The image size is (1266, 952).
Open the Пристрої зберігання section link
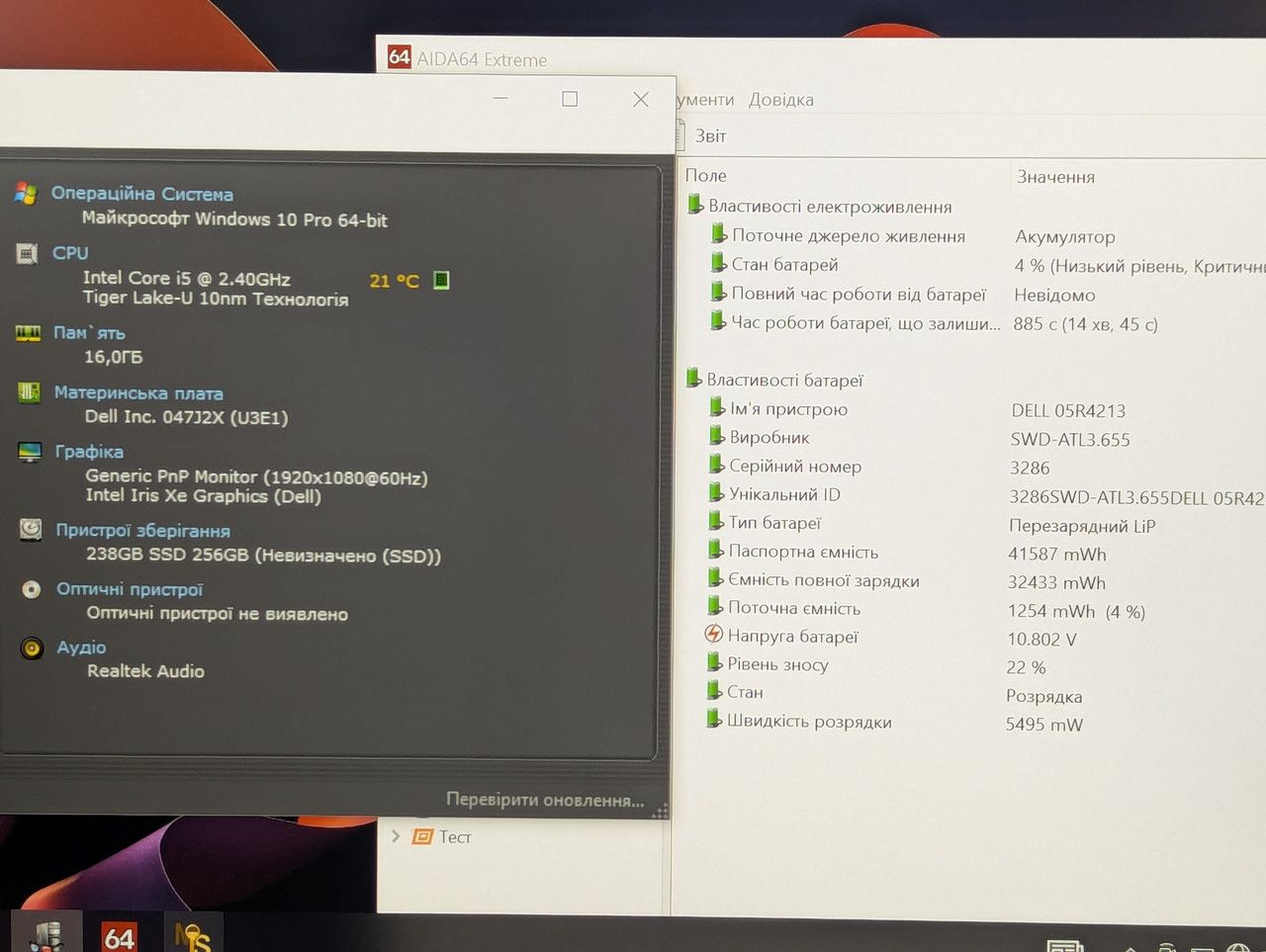pyautogui.click(x=142, y=531)
